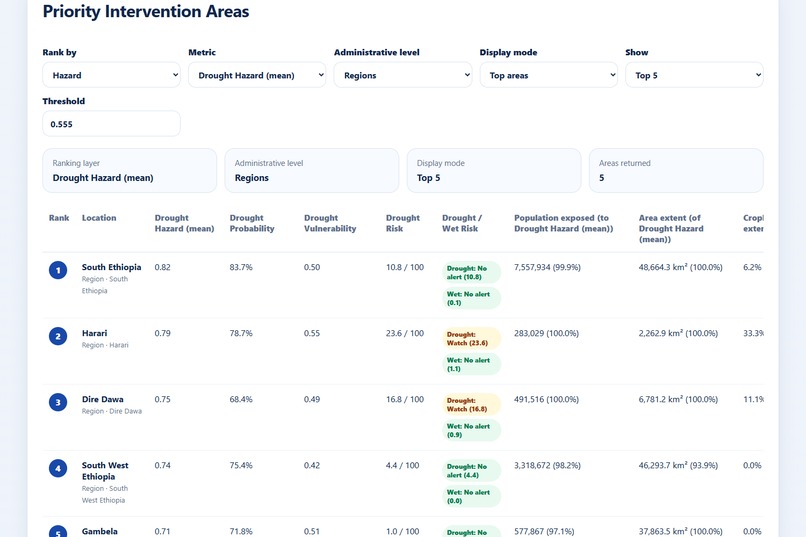806x537 pixels.
Task: Click the 'Drought: Watch (23.6)' badge
Action: click(x=471, y=338)
